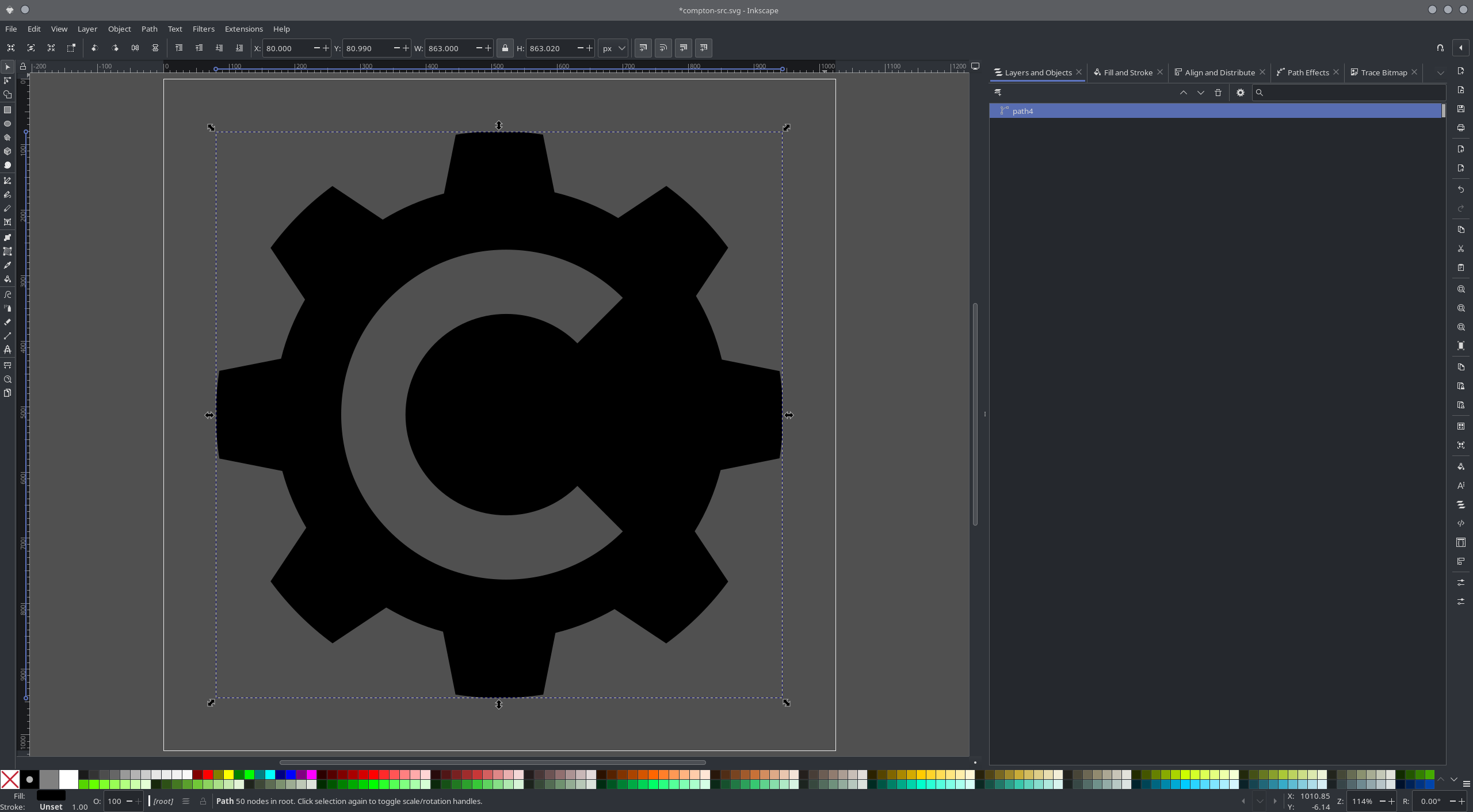Select the Rectangle tool
The image size is (1473, 812).
tap(7, 110)
